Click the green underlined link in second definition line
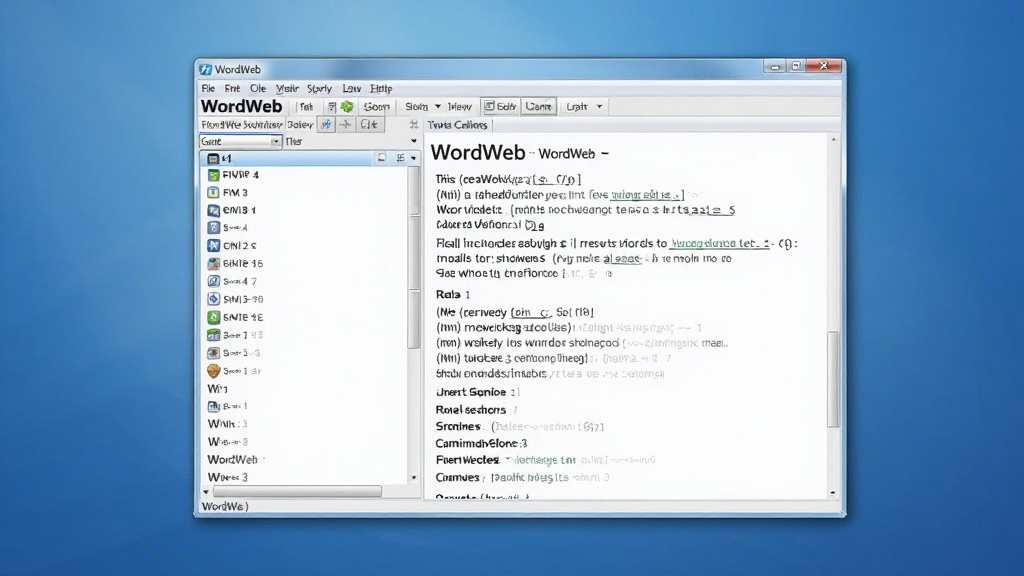The width and height of the screenshot is (1024, 576). point(647,195)
